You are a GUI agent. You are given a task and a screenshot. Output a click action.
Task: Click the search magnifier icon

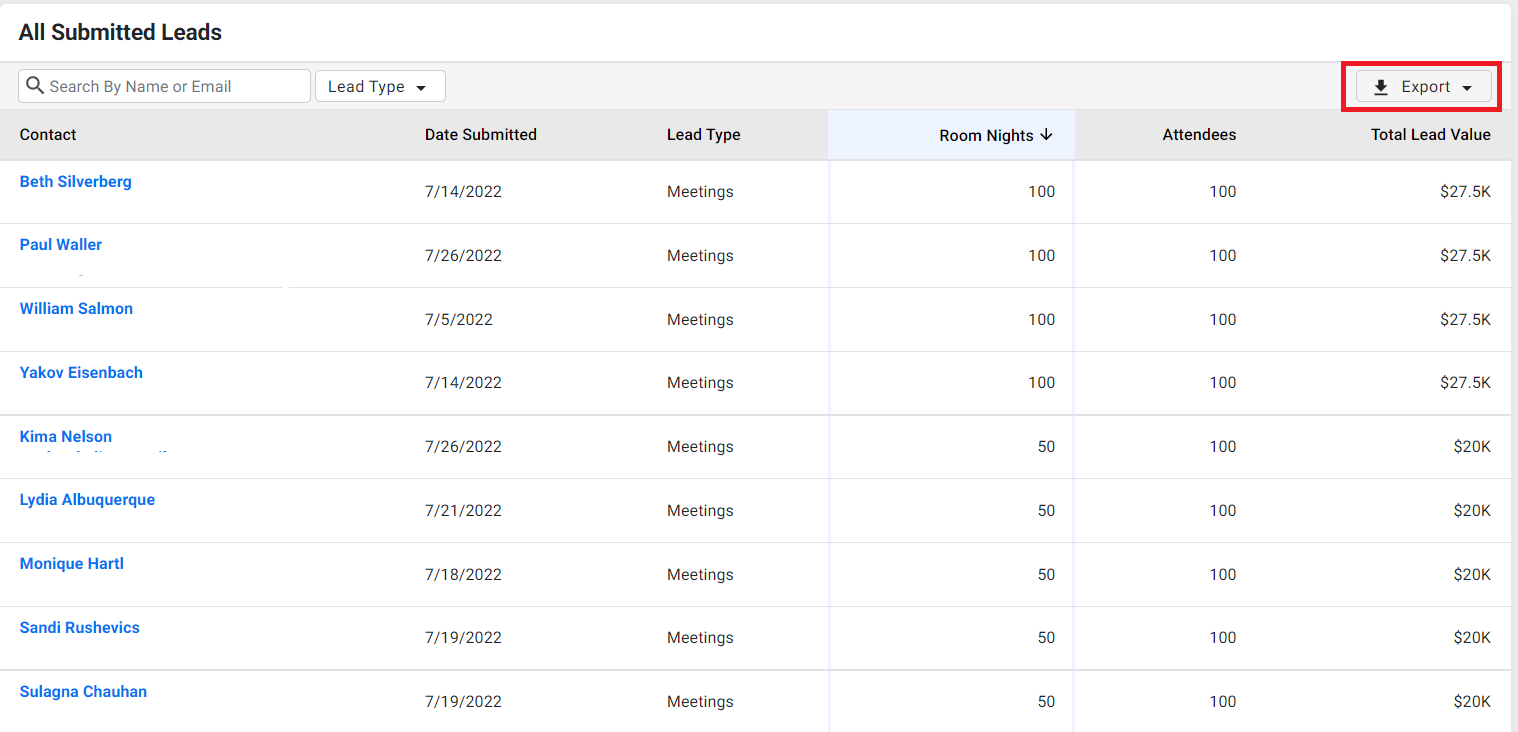click(x=35, y=86)
